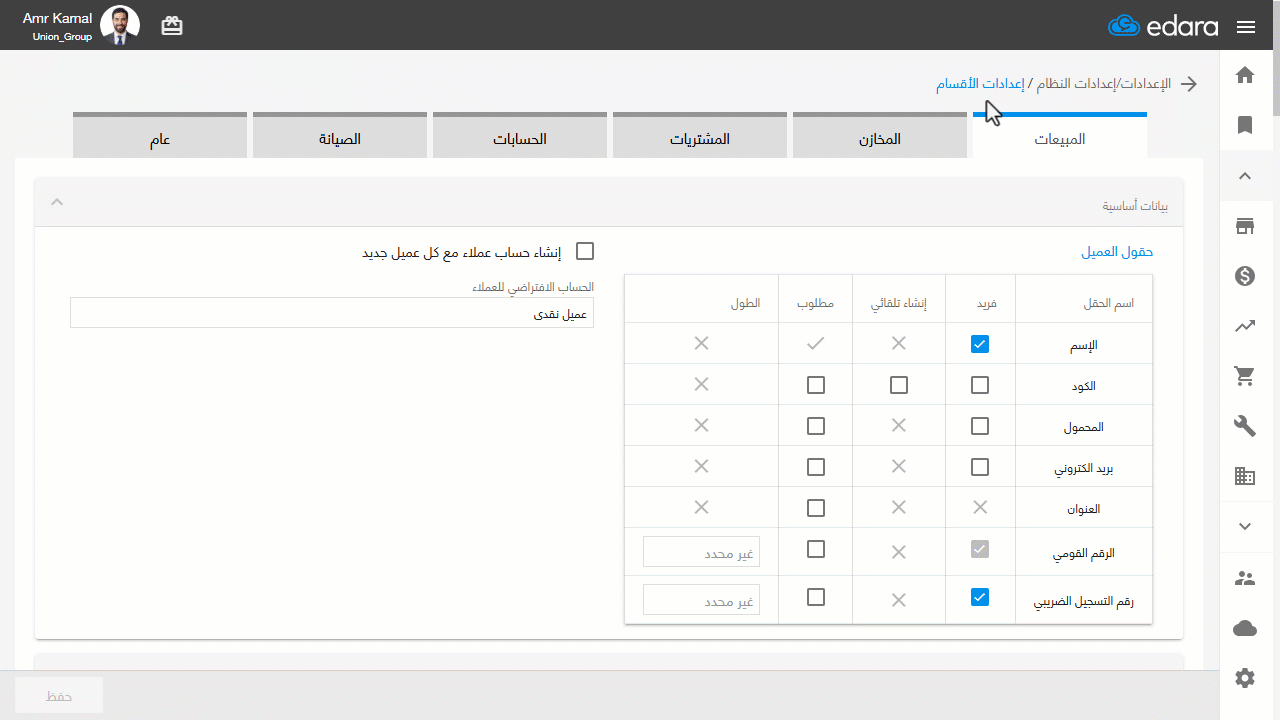The height and width of the screenshot is (720, 1280).
Task: Click the gift box icon in header
Action: coord(172,26)
